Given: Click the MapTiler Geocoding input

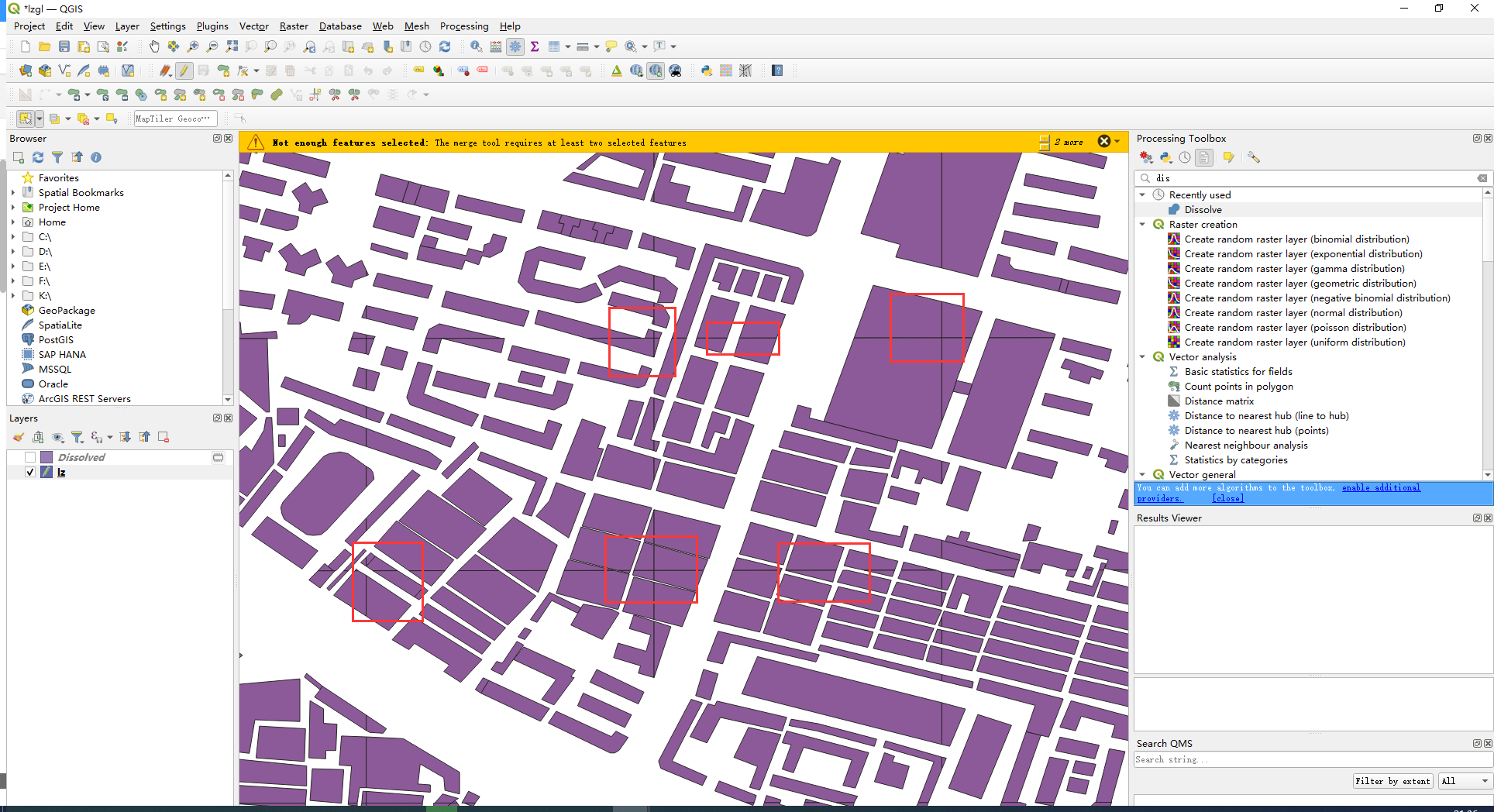Looking at the screenshot, I should 175,119.
